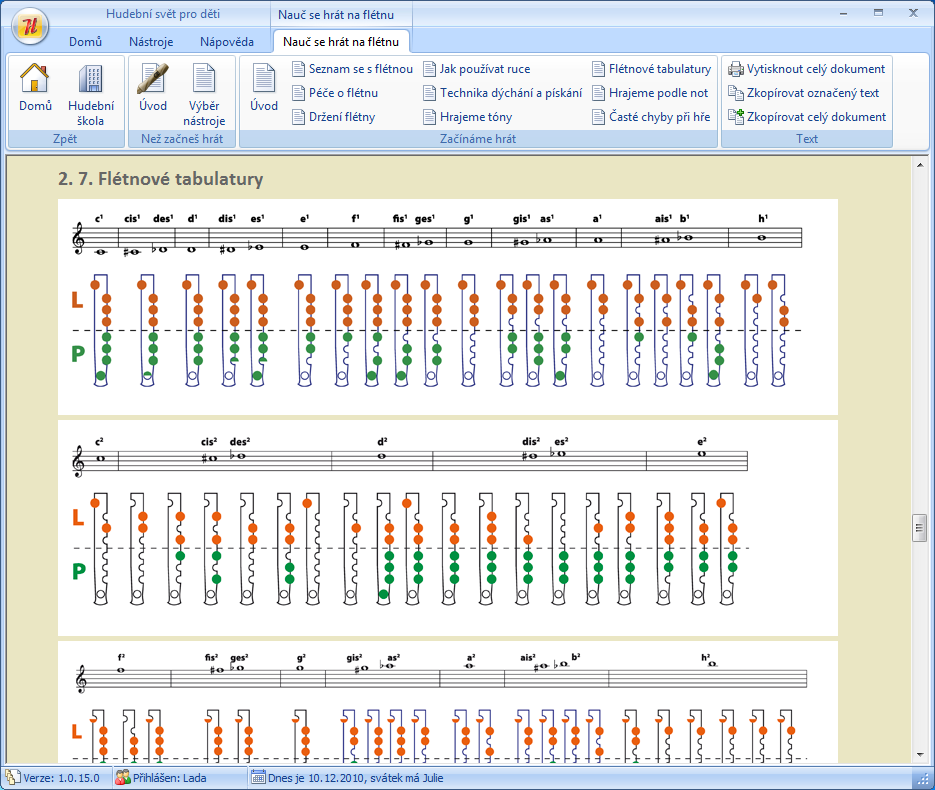Screen dimensions: 935x790
Task: Click the "Začínáme hrát" ribbon group label
Action: click(478, 139)
